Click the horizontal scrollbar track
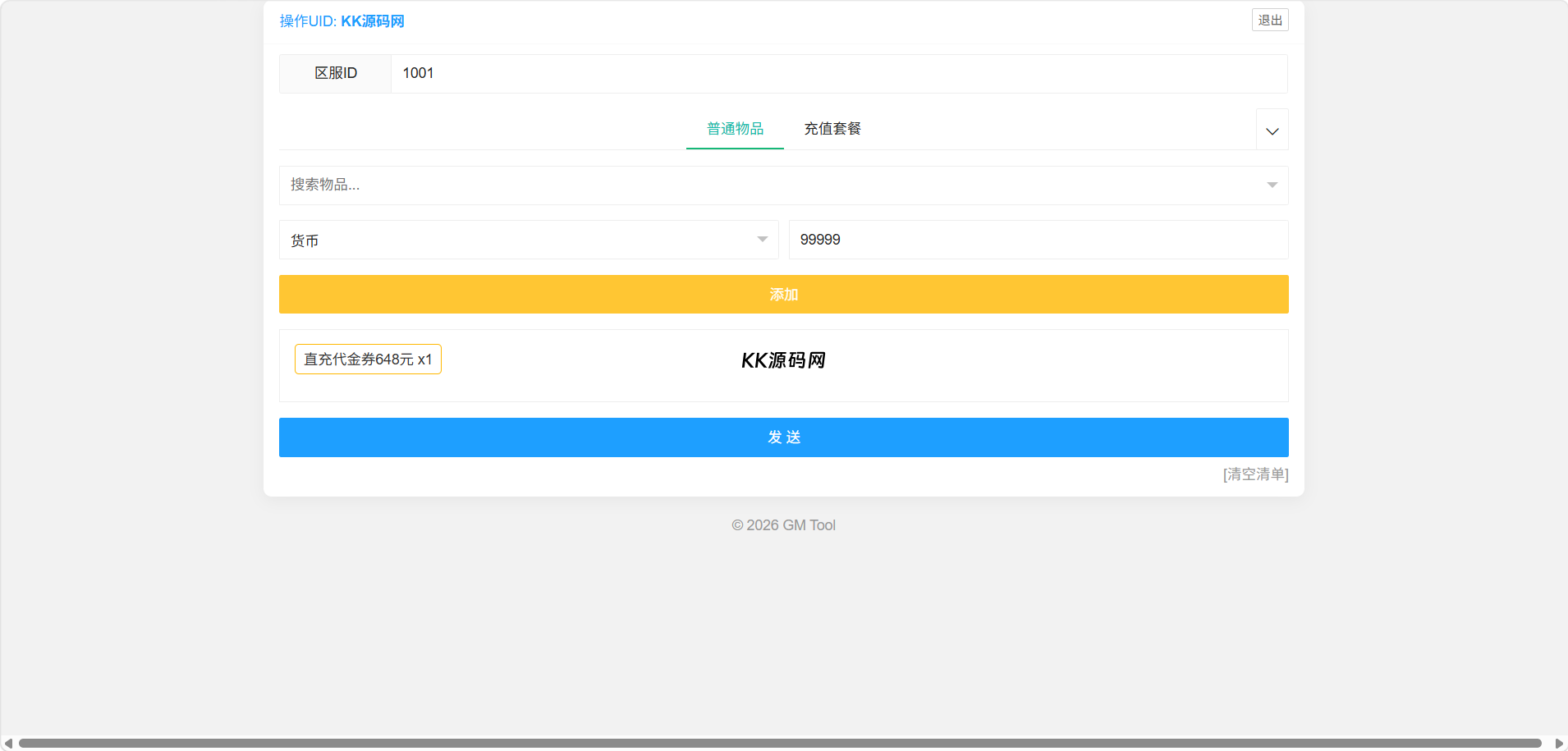 [x=780, y=744]
